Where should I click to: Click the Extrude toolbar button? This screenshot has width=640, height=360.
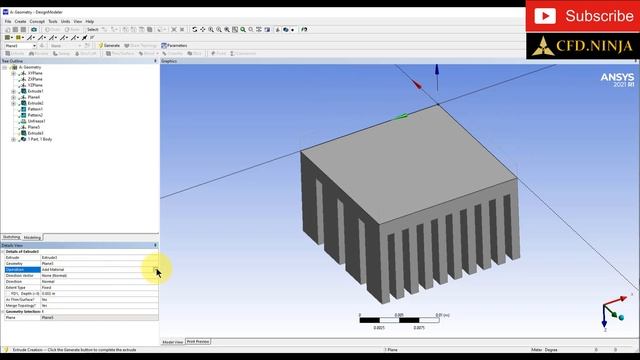[15, 53]
